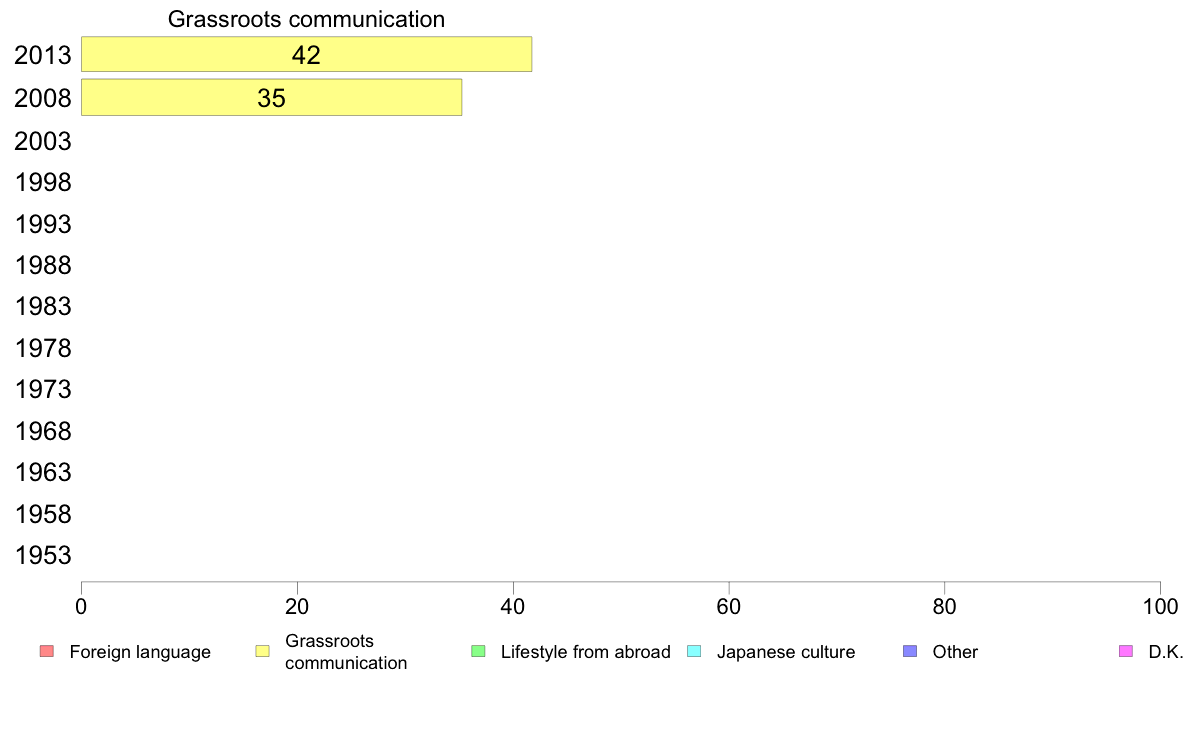The height and width of the screenshot is (736, 1188).
Task: Click the 60 tick label on x-axis
Action: click(x=729, y=606)
